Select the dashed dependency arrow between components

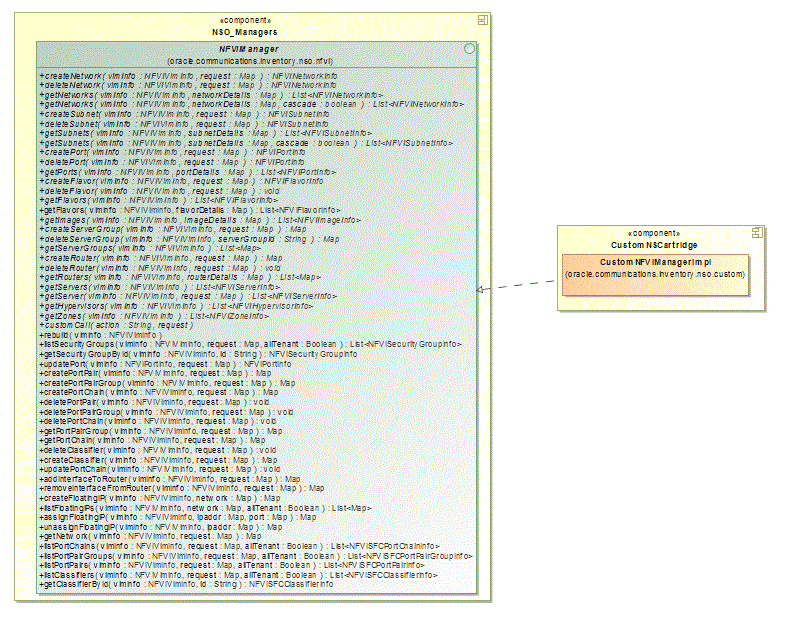517,286
